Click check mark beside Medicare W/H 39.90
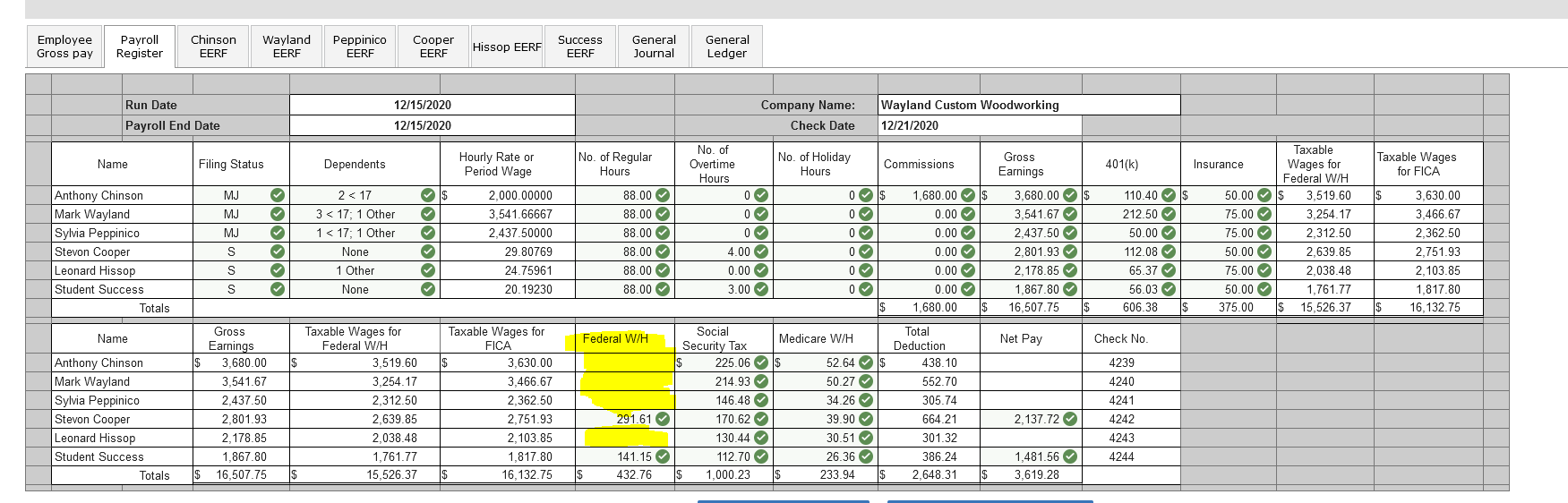Image resolution: width=1568 pixels, height=503 pixels. 866,419
